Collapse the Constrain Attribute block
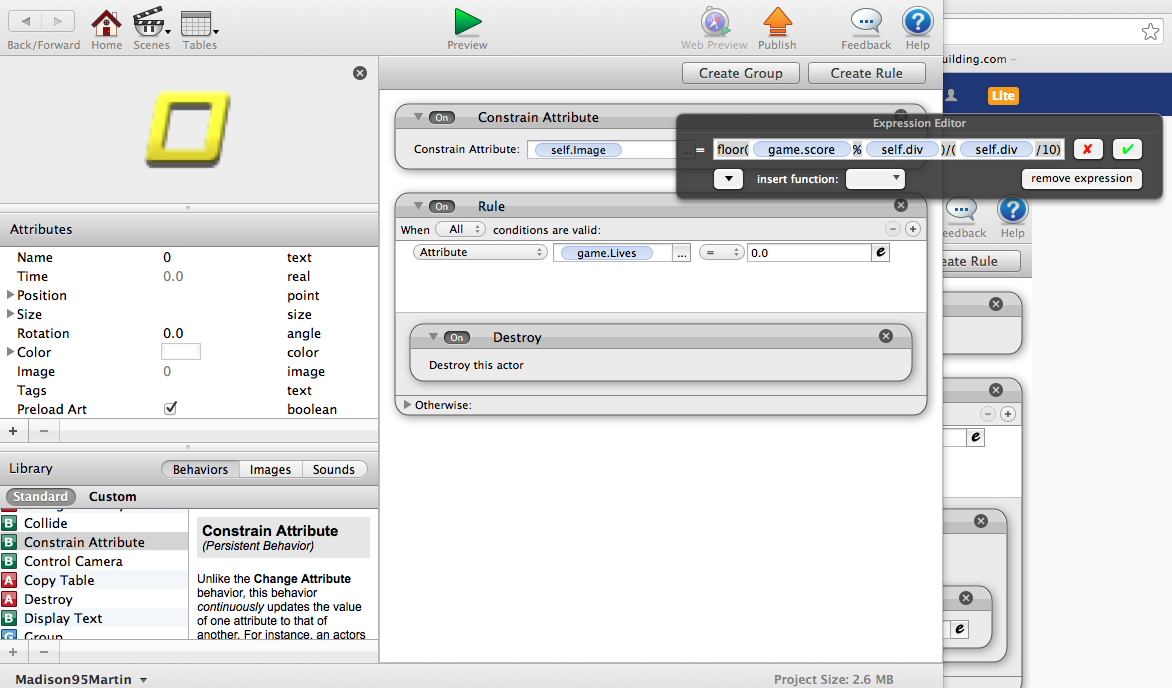The width and height of the screenshot is (1172, 688). 418,117
